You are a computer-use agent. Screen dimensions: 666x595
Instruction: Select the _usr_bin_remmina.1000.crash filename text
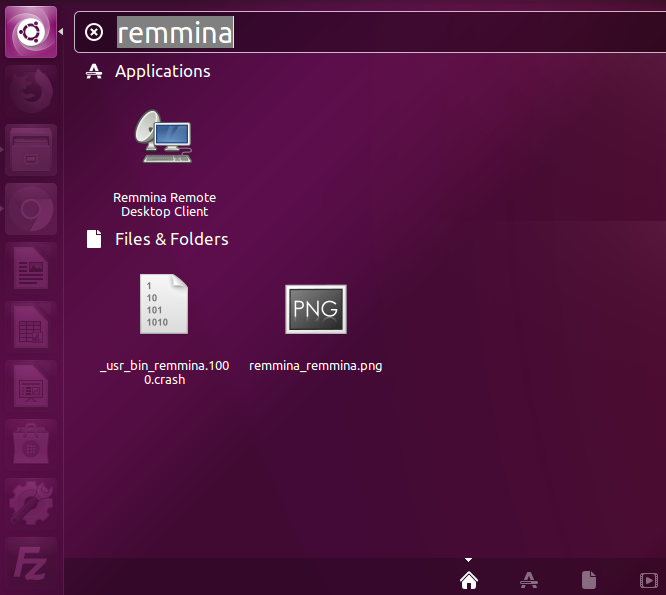click(x=164, y=372)
